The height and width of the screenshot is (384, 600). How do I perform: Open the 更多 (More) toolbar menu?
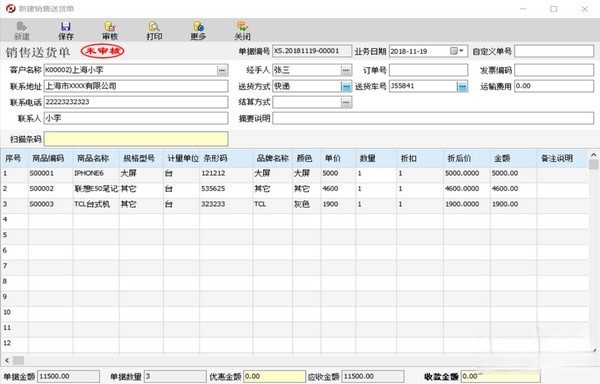point(198,31)
